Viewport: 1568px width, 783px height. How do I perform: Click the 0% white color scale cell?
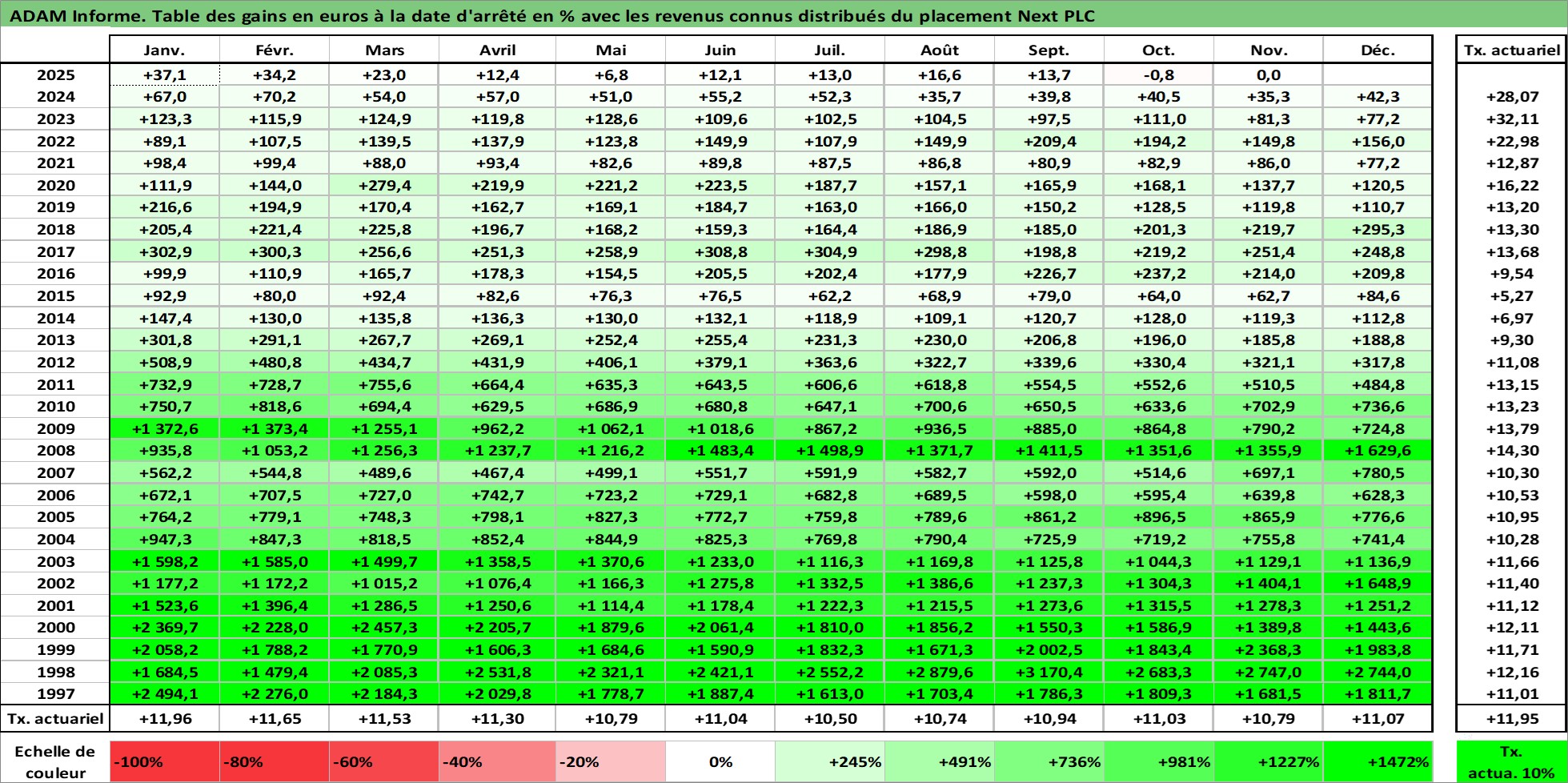click(x=720, y=762)
